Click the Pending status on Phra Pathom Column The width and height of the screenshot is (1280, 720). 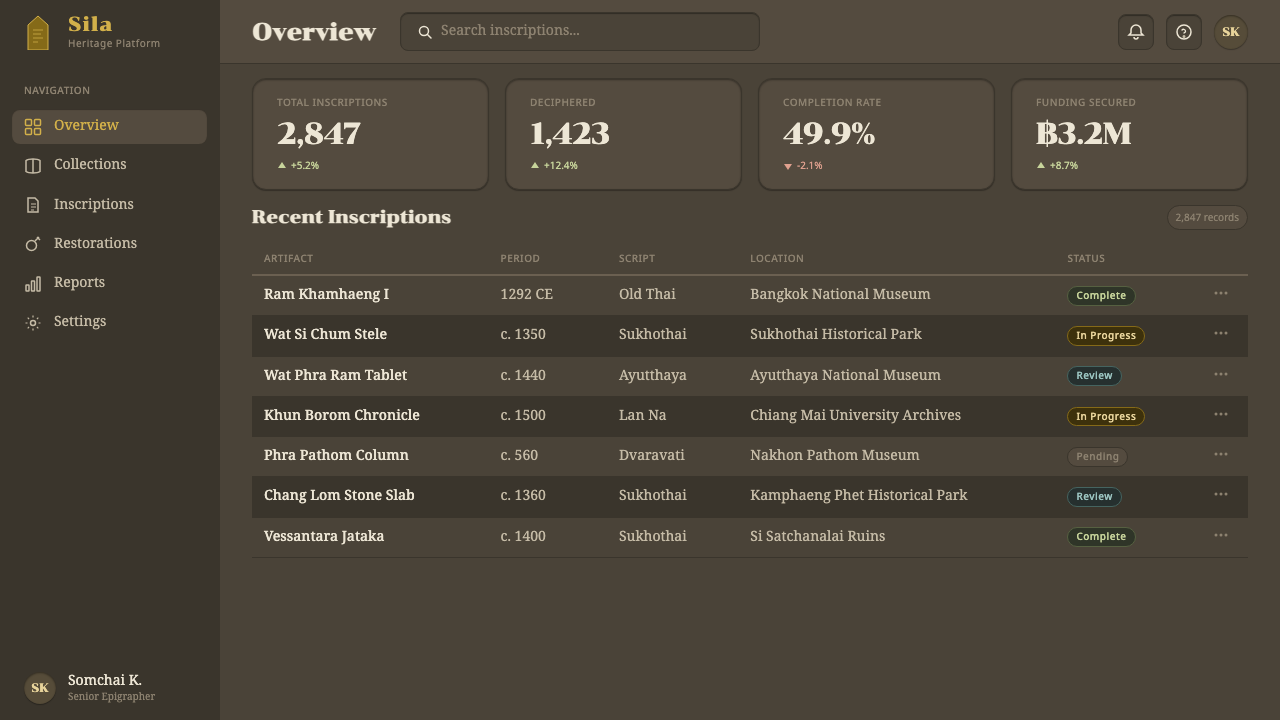1097,456
